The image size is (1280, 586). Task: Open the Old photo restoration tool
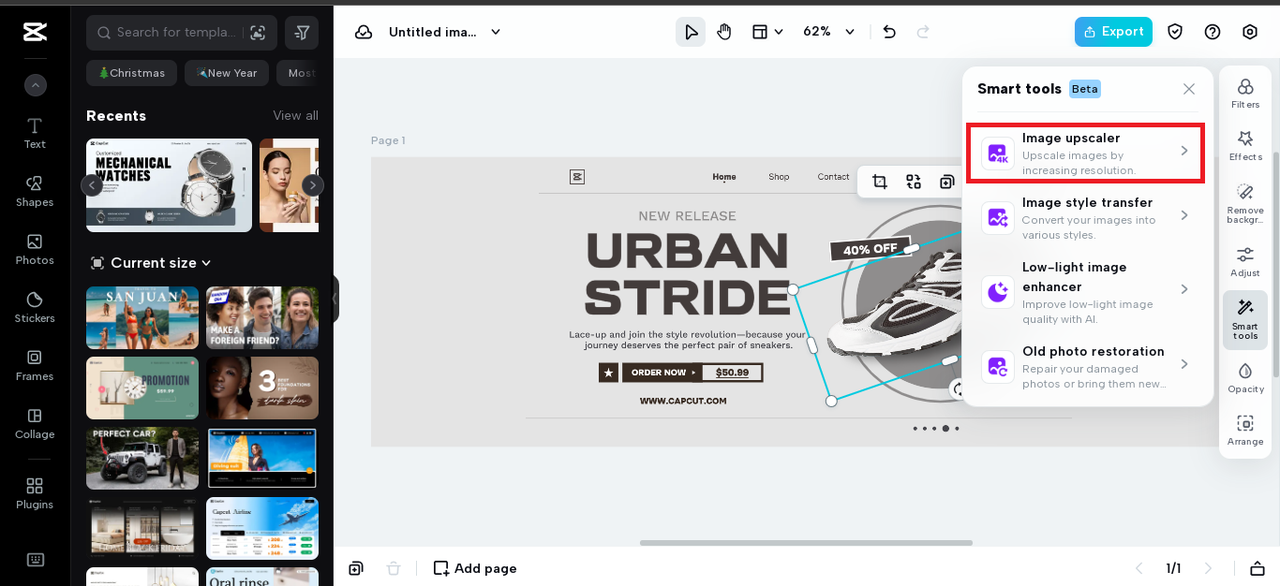click(1086, 367)
